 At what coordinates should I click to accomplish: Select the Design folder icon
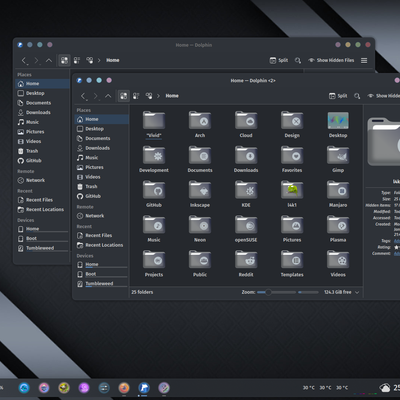pos(292,120)
